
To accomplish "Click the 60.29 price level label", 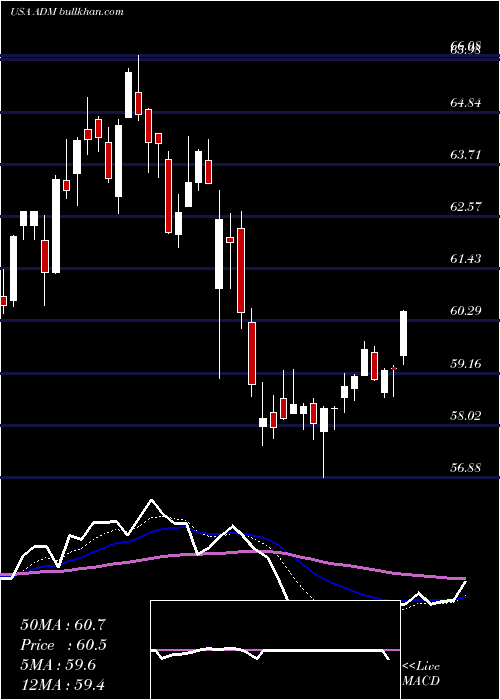I will point(466,311).
